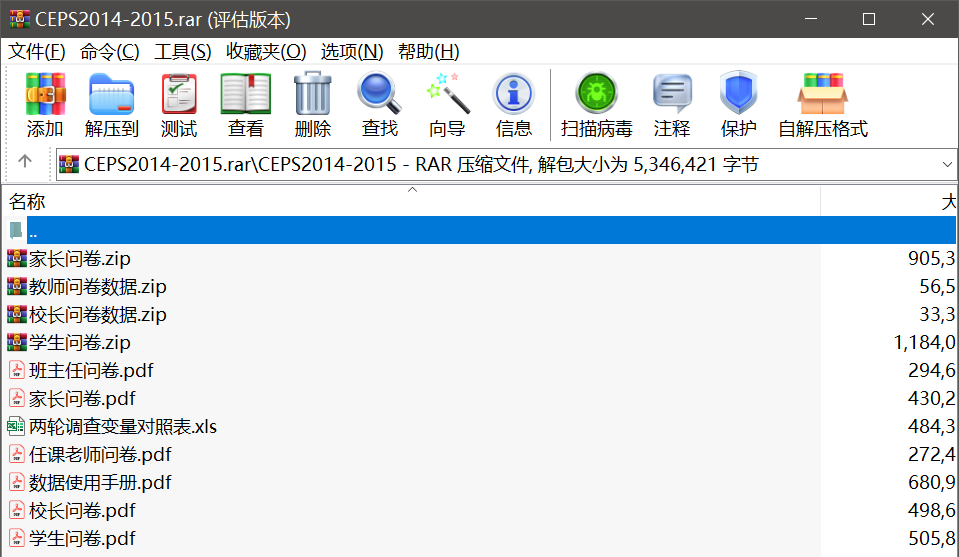Select file name 家长问卷.pdf

pos(82,399)
